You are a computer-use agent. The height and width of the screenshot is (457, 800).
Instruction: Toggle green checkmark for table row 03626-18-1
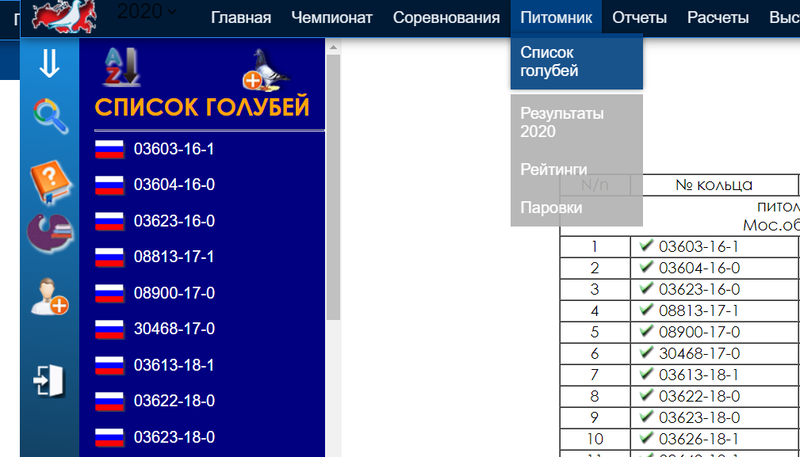(646, 439)
